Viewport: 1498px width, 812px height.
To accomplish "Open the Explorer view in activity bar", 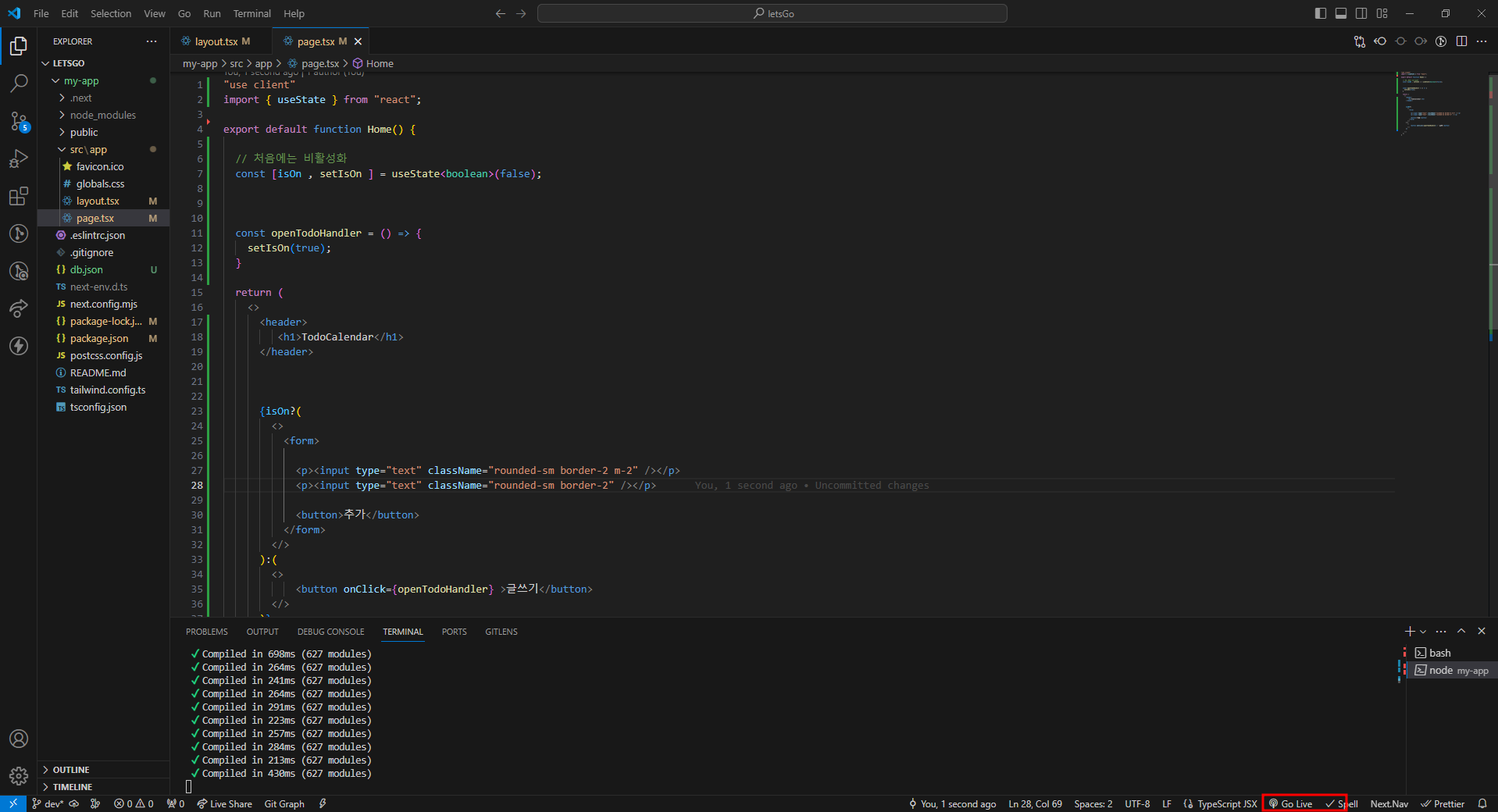I will (19, 46).
